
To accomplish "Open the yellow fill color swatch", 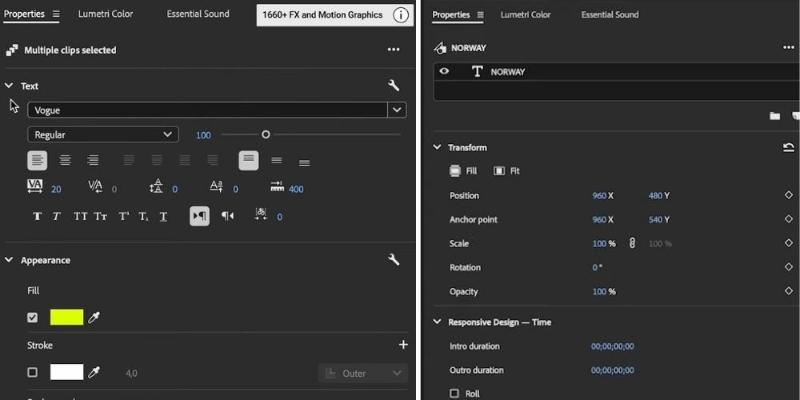I will (67, 317).
